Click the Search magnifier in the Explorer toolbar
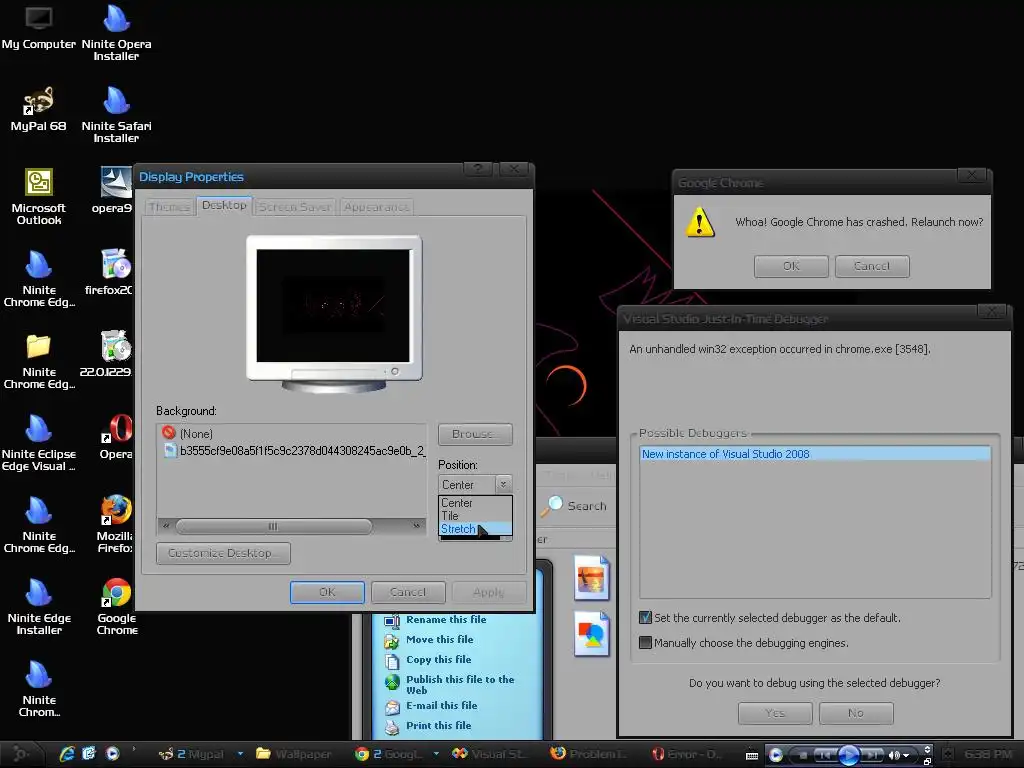Viewport: 1024px width, 768px height. point(552,505)
